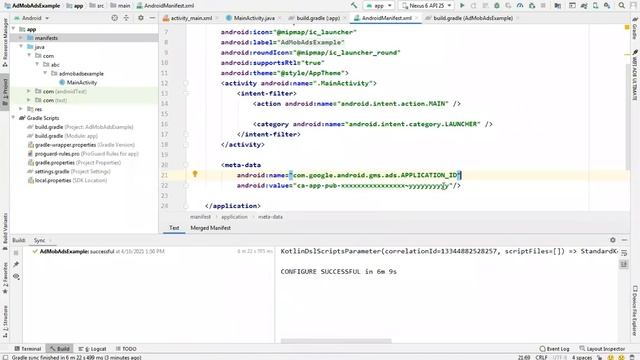Click the Sync Project with Gradle icon

[x=584, y=6]
